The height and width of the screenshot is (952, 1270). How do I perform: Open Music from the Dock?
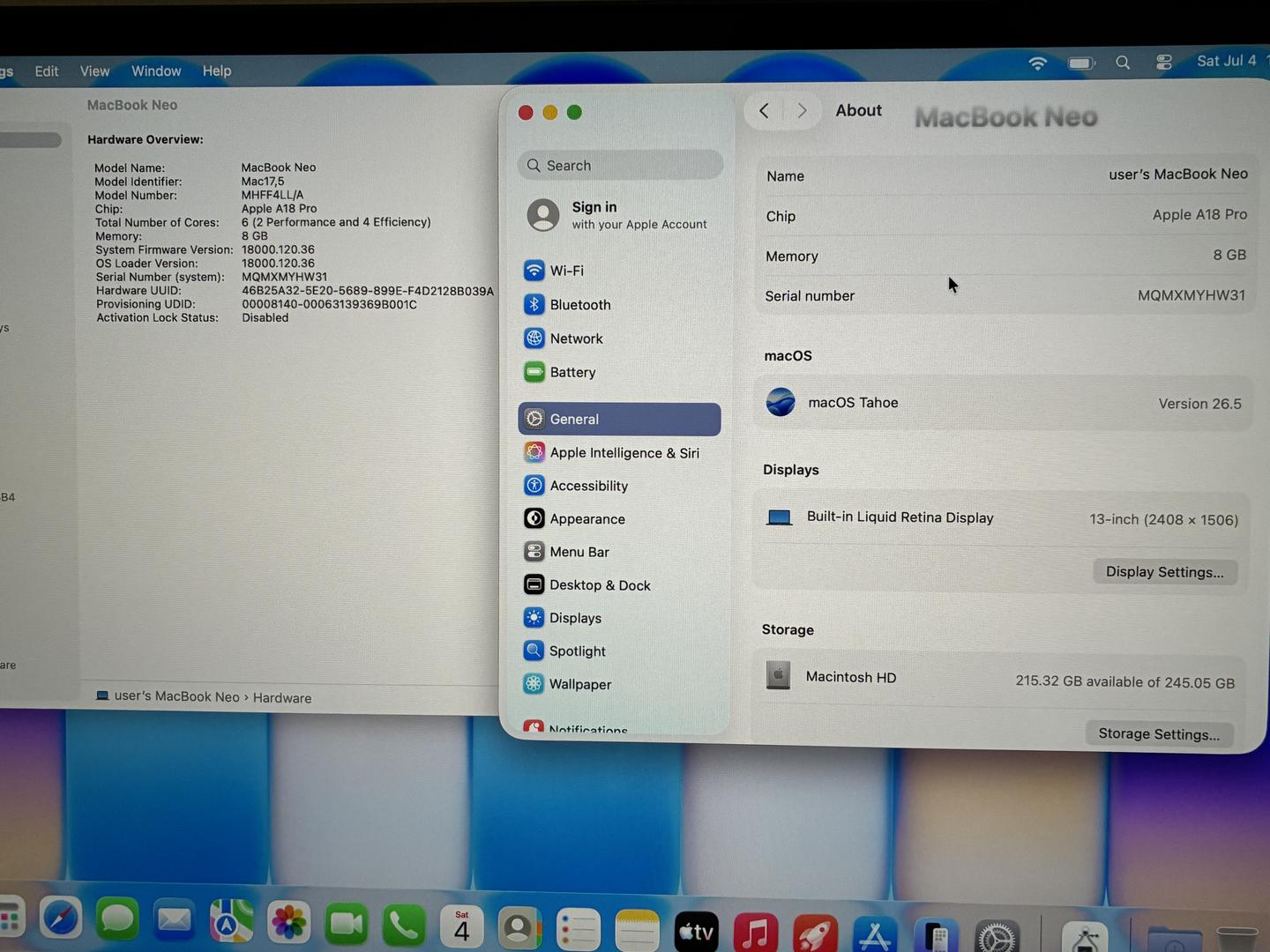[x=755, y=933]
